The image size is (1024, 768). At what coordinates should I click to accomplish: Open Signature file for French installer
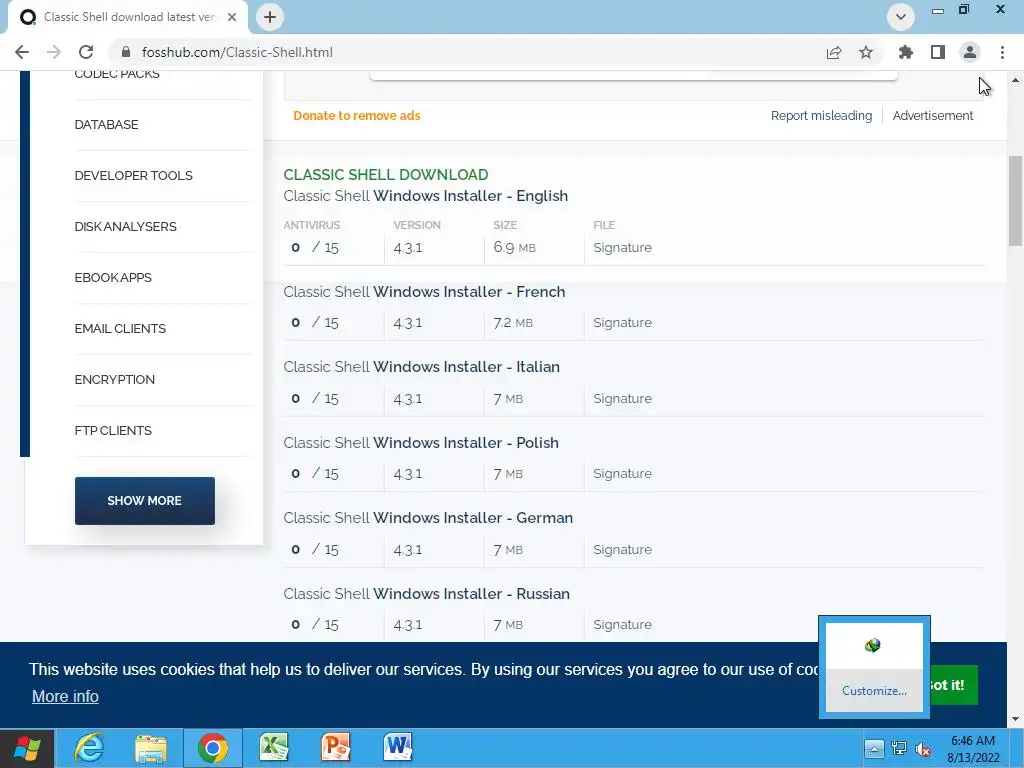622,323
